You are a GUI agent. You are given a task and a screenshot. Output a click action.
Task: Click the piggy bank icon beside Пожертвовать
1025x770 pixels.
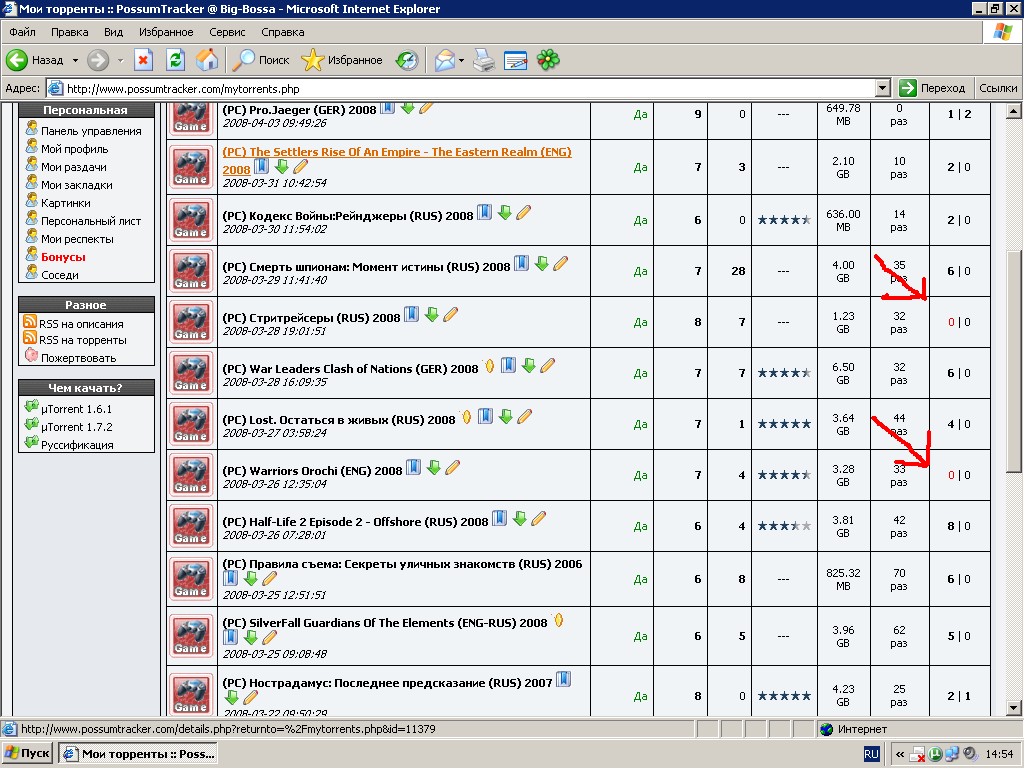click(31, 355)
